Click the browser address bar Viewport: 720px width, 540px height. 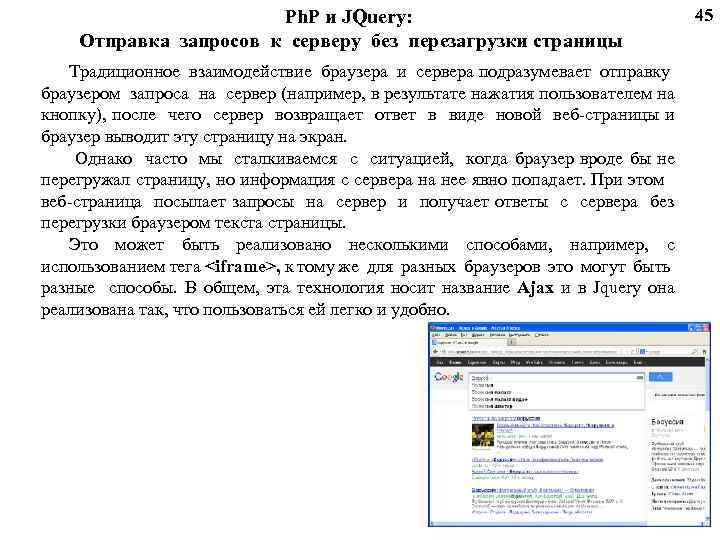[x=538, y=352]
